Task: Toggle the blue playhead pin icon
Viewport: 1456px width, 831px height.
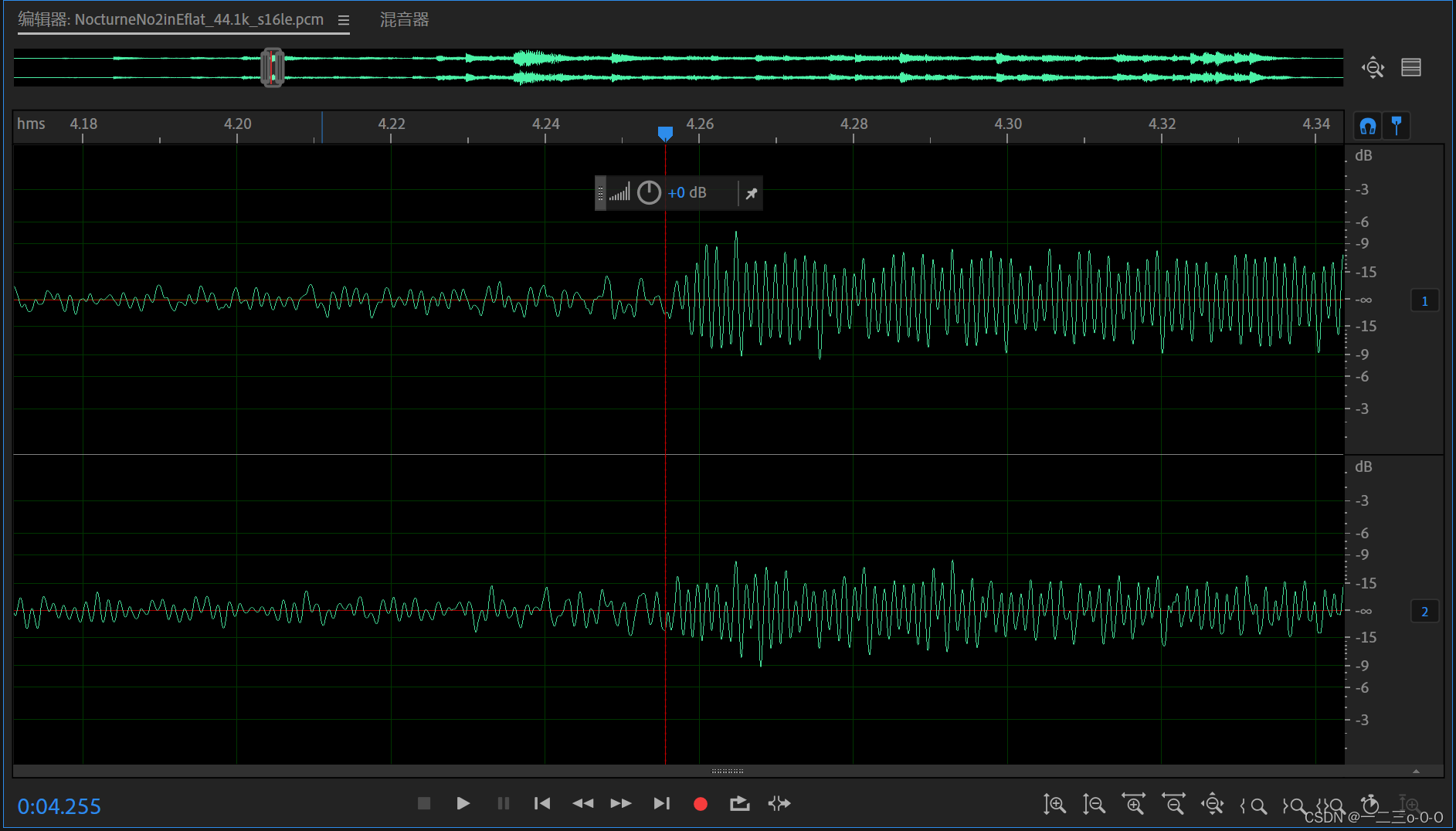Action: tap(1397, 125)
